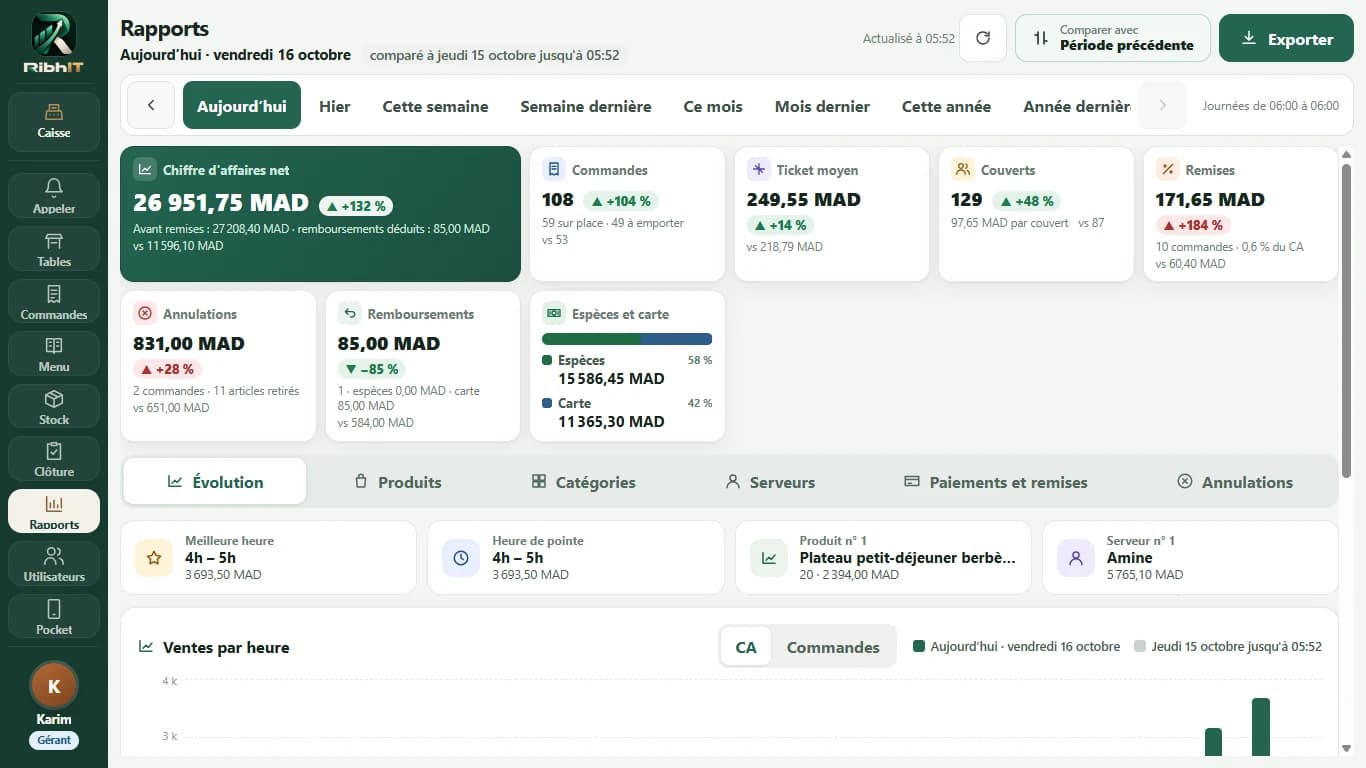The image size is (1366, 768).
Task: Open the Comparer avec Période précédente selector
Action: (1113, 38)
